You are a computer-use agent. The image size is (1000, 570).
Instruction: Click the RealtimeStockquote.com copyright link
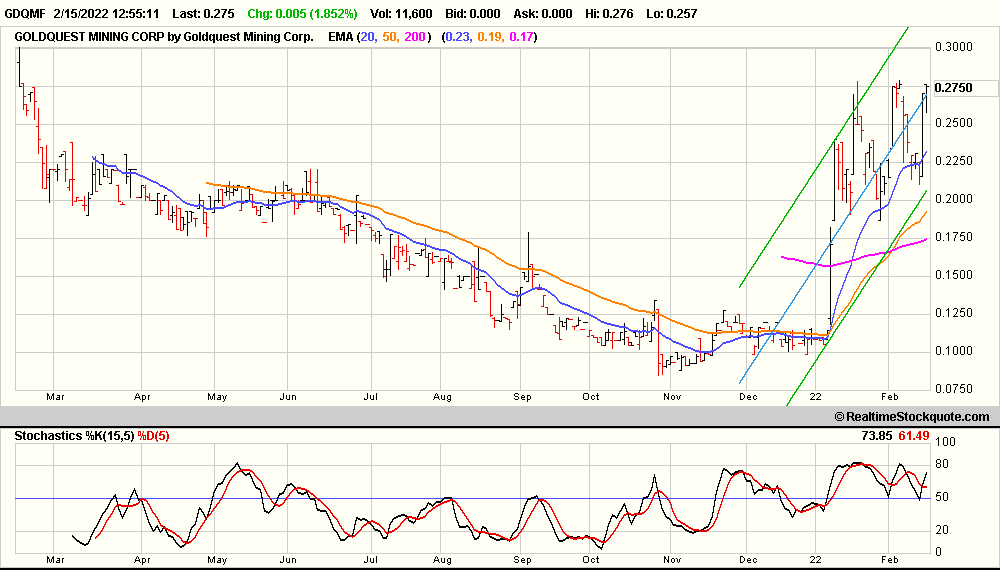click(x=911, y=417)
